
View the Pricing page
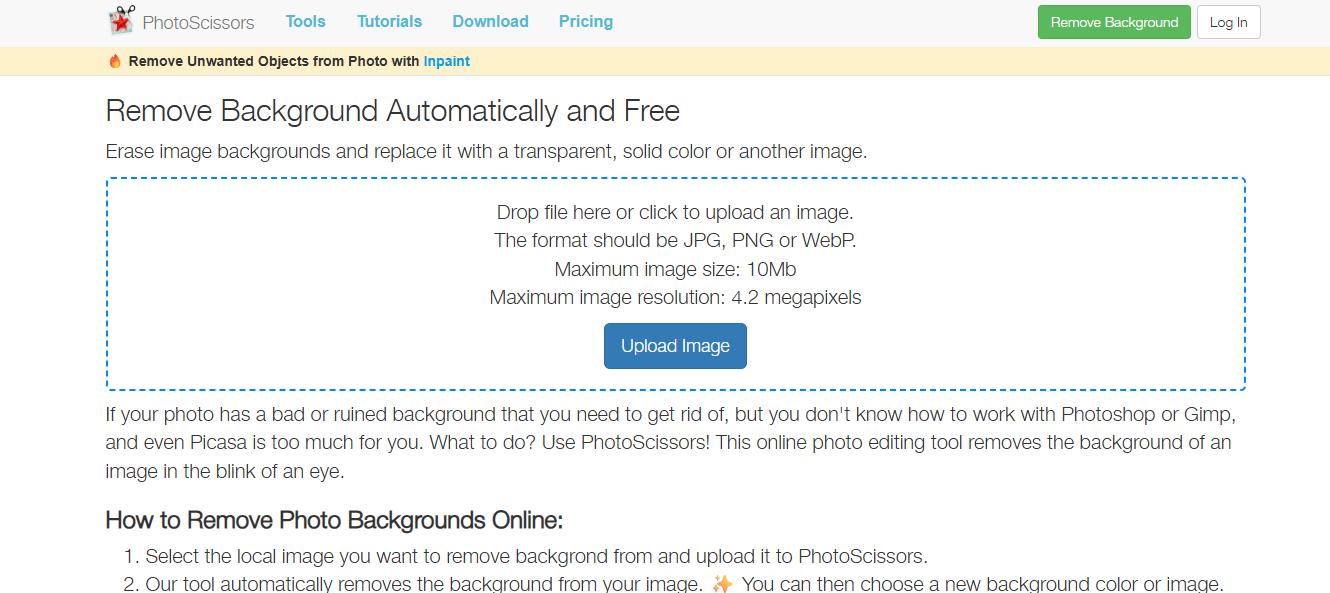[586, 21]
